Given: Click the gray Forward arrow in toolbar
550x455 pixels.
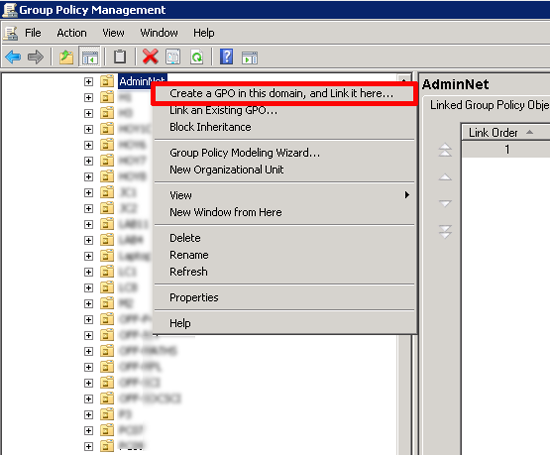Looking at the screenshot, I should point(35,56).
